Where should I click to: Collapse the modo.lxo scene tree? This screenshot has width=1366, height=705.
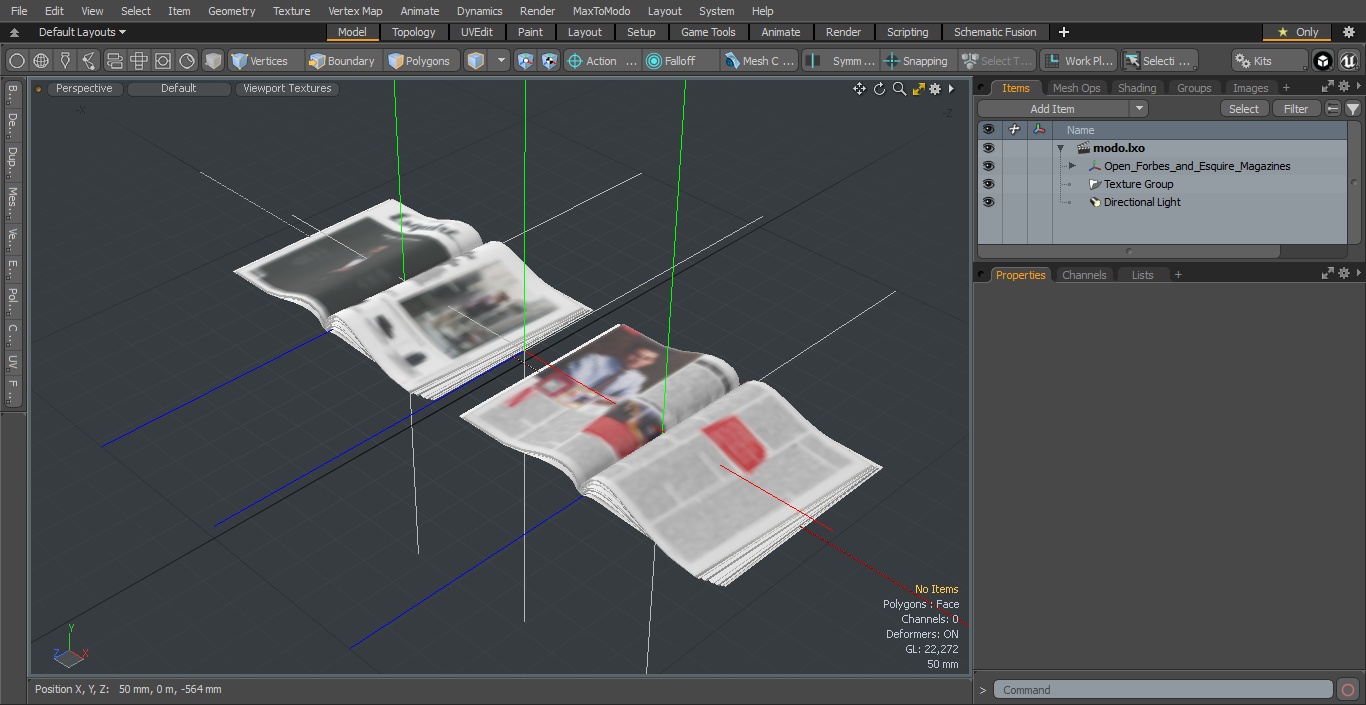(x=1060, y=148)
